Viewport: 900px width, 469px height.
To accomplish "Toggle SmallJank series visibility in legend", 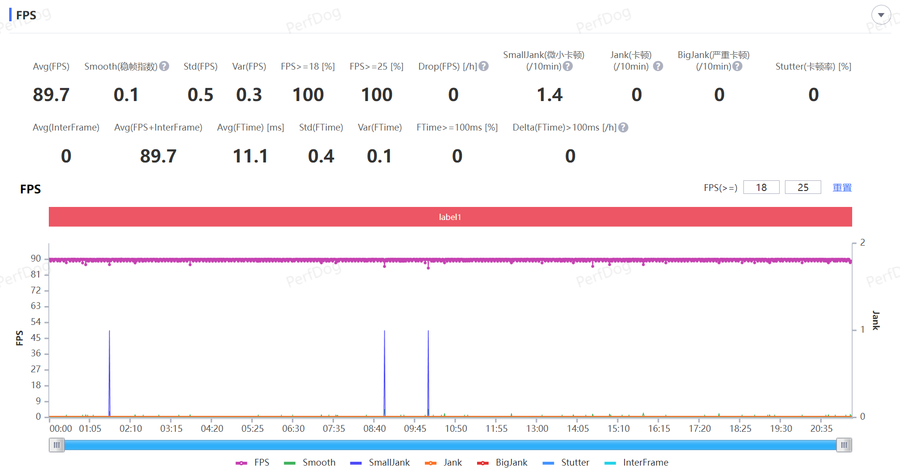I will pyautogui.click(x=380, y=463).
